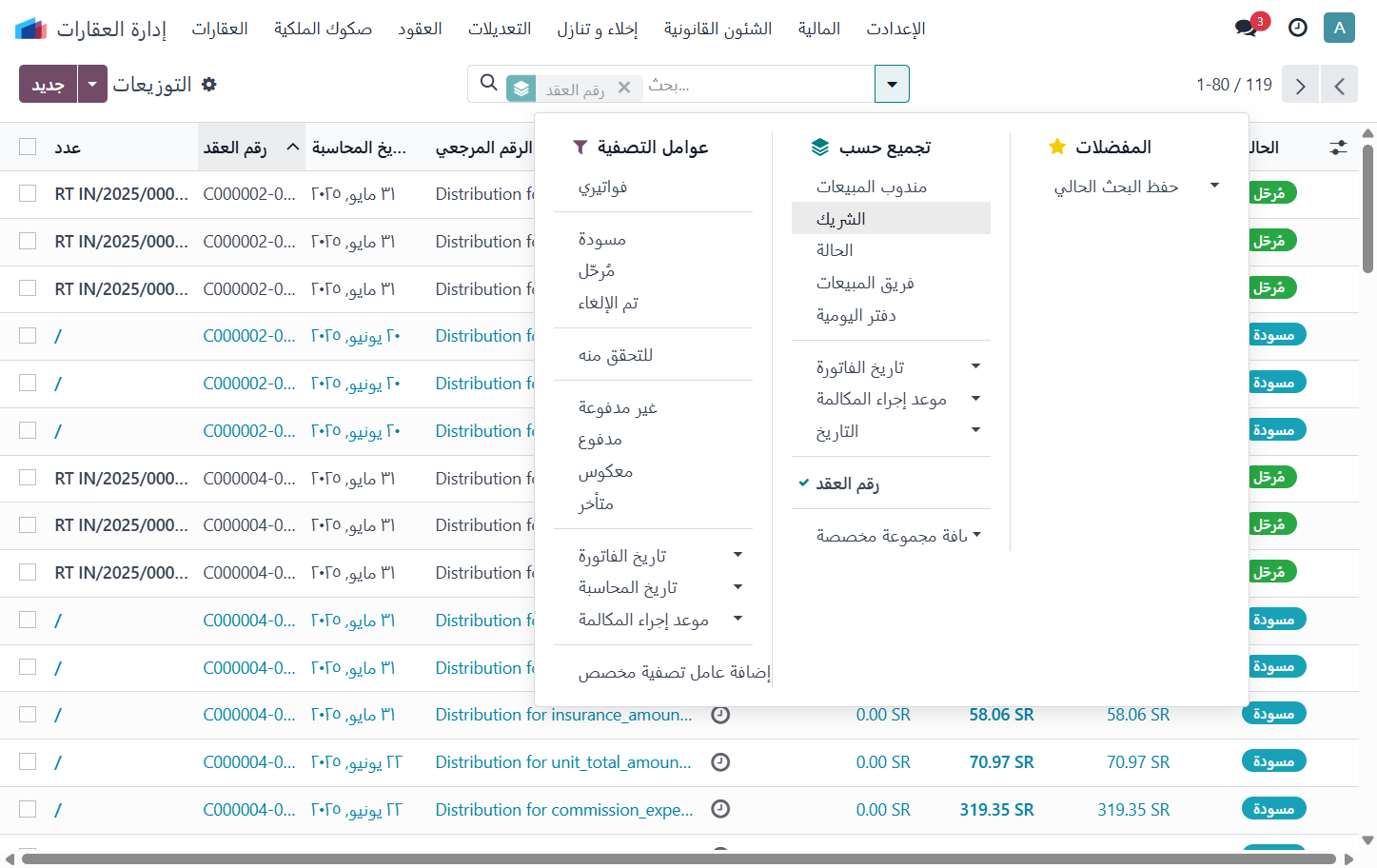Check the insurance_amount row checkbox

tap(28, 714)
